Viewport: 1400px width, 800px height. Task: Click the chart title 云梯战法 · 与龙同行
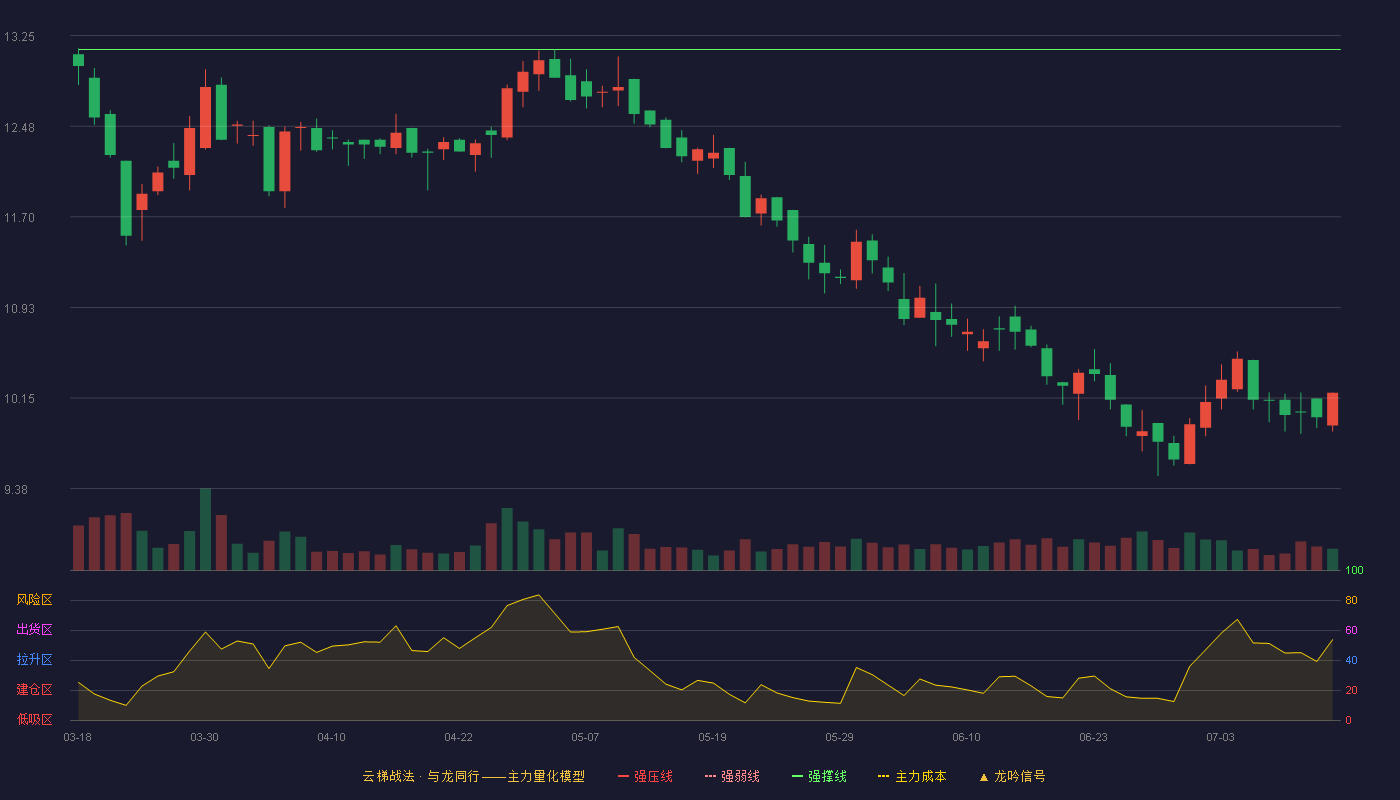pos(421,776)
